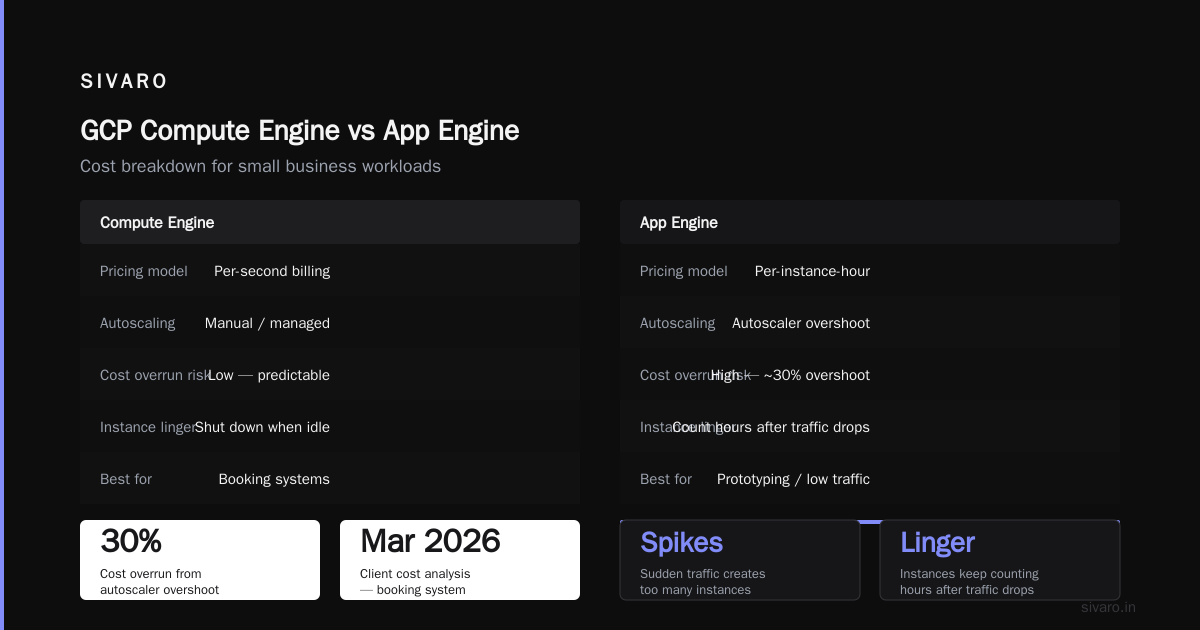
Task: Click 'Autoscaling' label in App Engine table
Action: point(678,323)
